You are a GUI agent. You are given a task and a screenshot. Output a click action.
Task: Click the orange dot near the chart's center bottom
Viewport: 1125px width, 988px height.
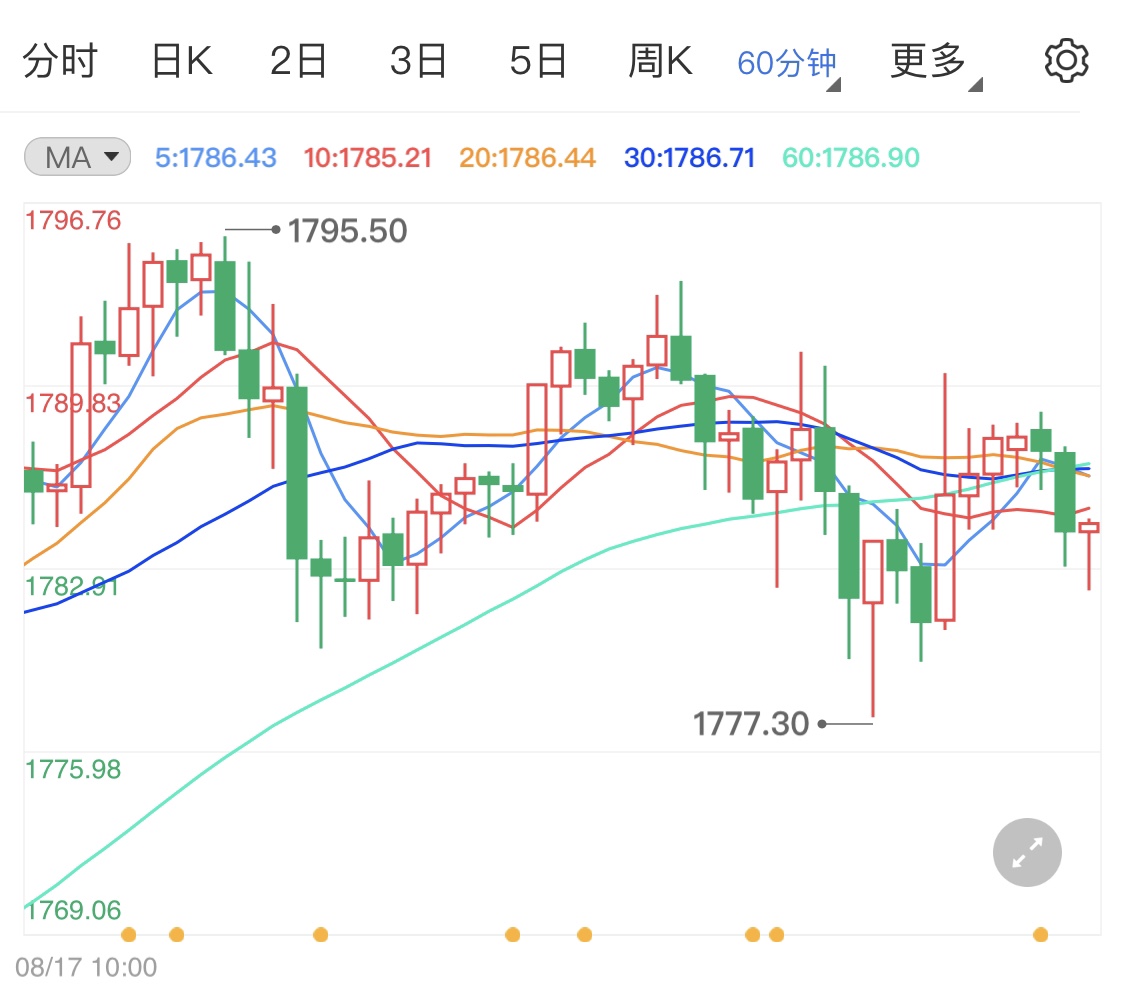coord(584,934)
